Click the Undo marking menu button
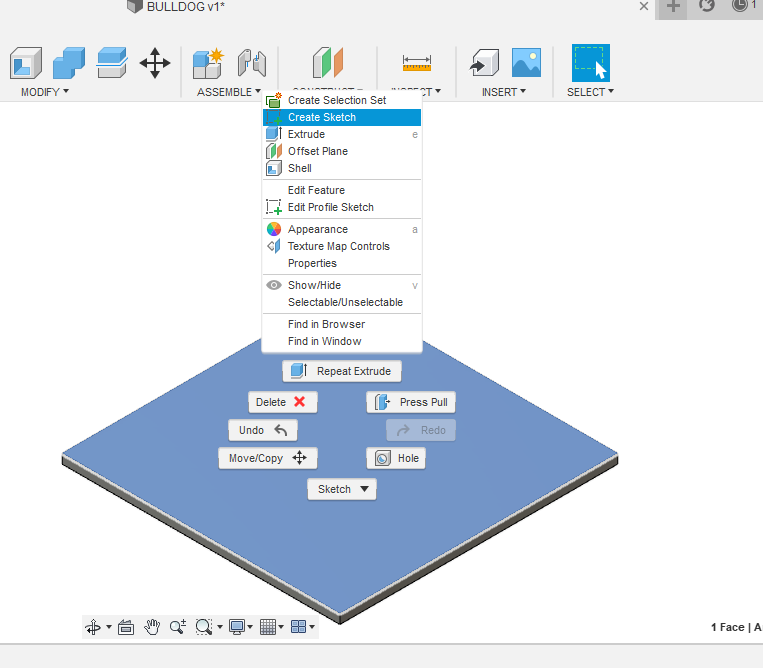This screenshot has width=763, height=668. (x=263, y=430)
